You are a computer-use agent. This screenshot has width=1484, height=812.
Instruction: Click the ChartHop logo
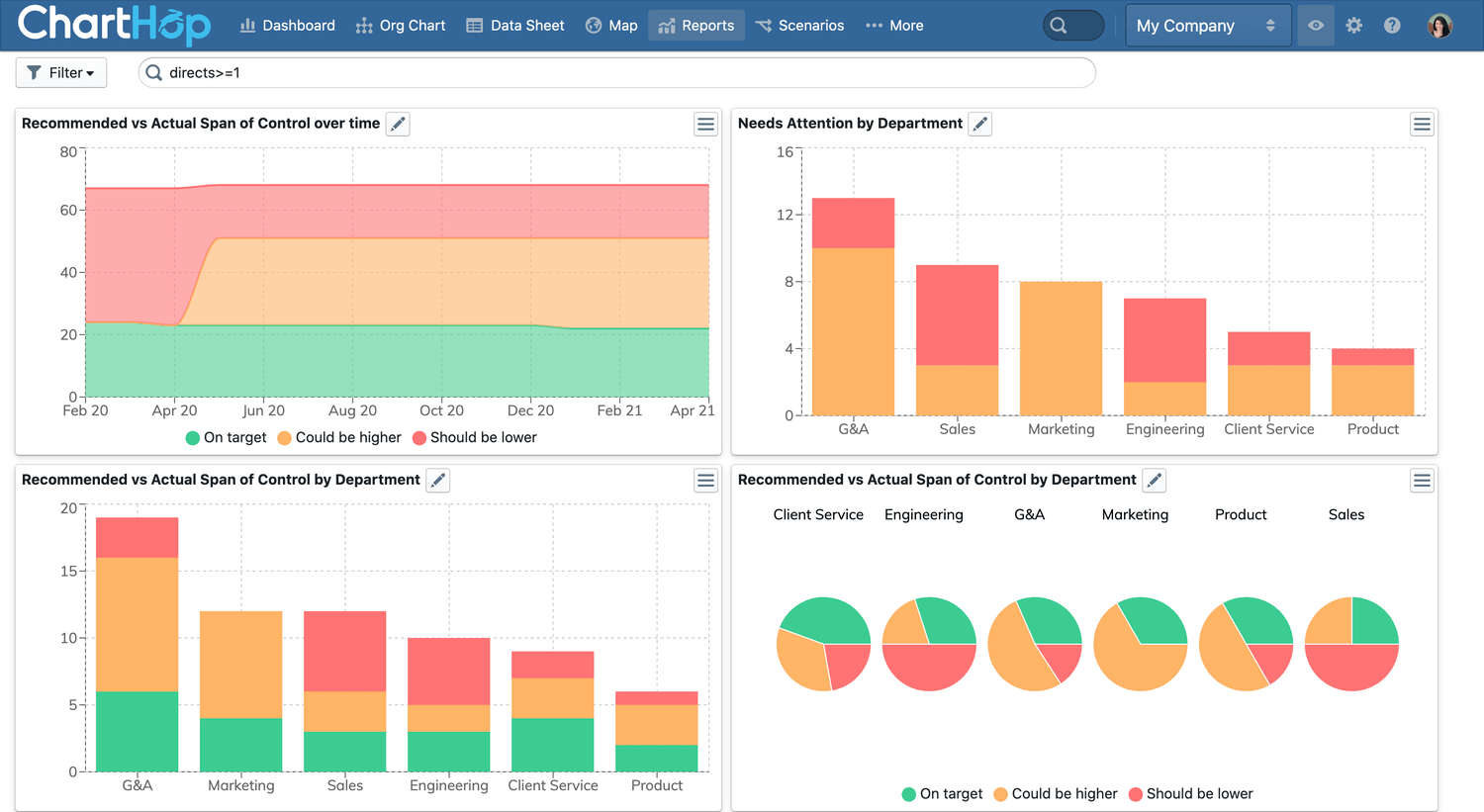pyautogui.click(x=114, y=25)
